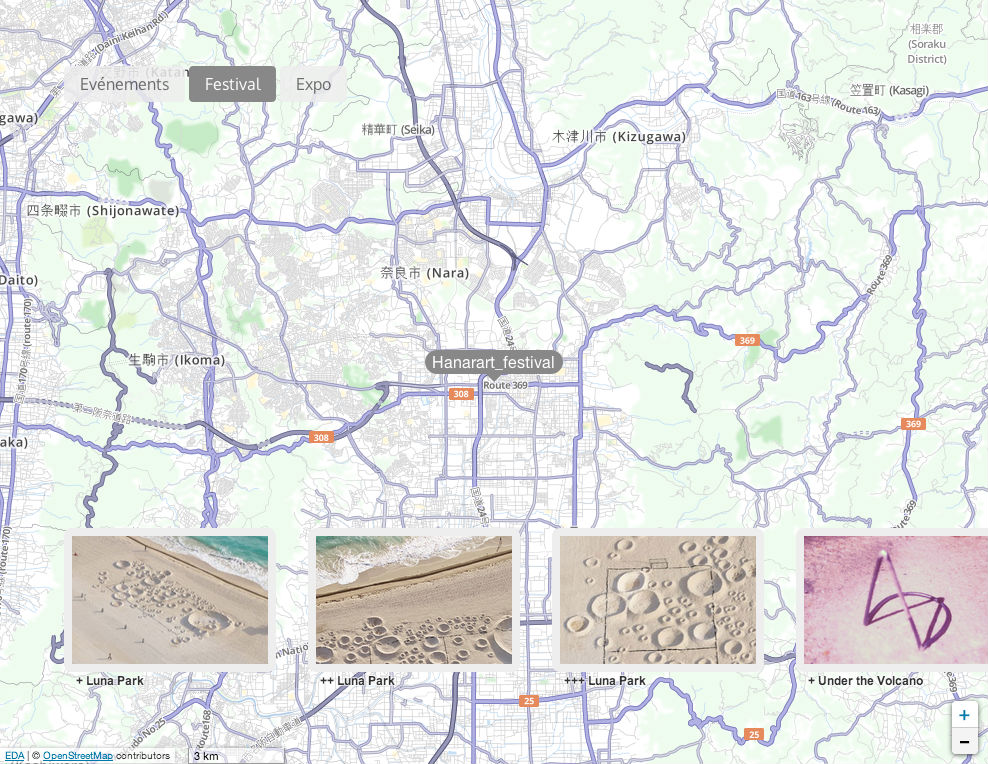Open the +++ Luna Park thumbnail
The width and height of the screenshot is (988, 764).
[658, 600]
